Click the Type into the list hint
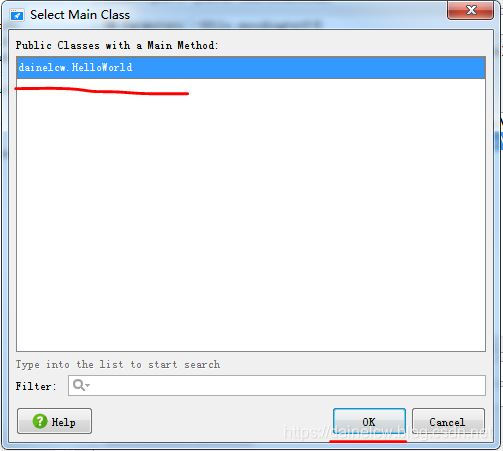This screenshot has height=451, width=503. 118,364
